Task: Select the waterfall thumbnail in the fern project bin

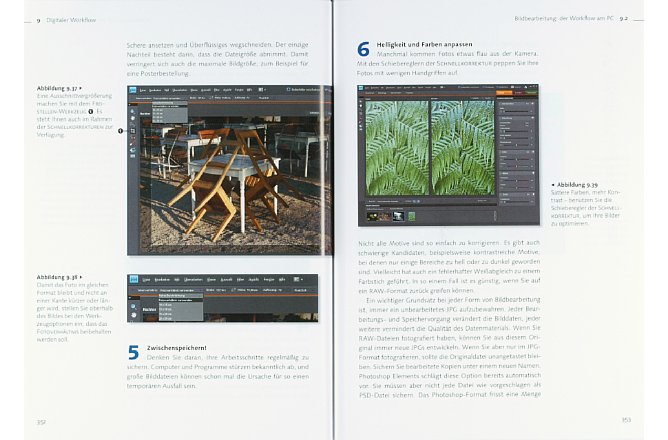Action: [399, 216]
